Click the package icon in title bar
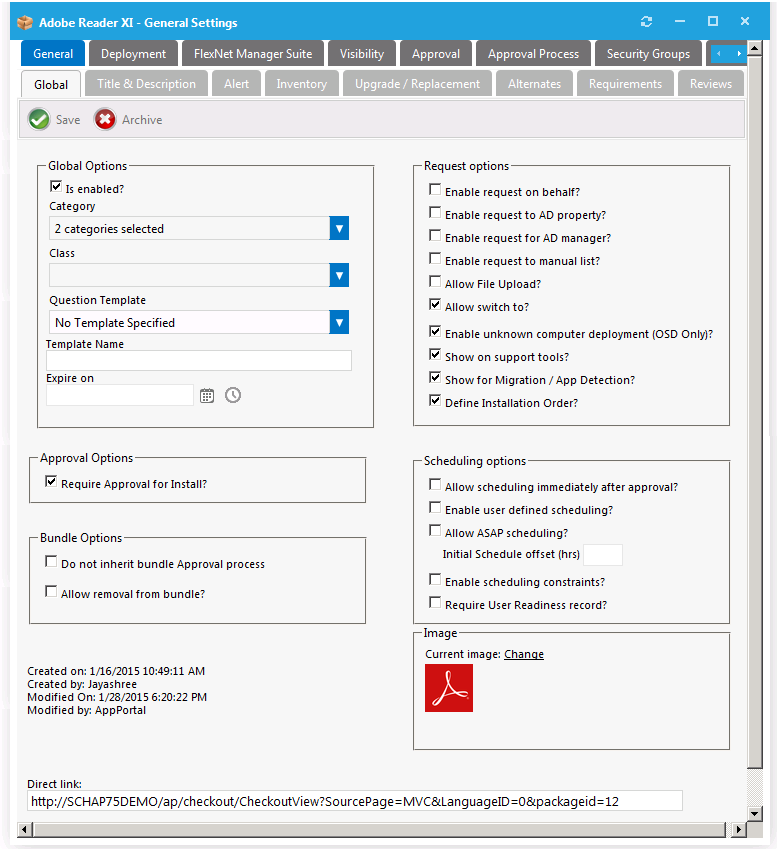 [25, 22]
